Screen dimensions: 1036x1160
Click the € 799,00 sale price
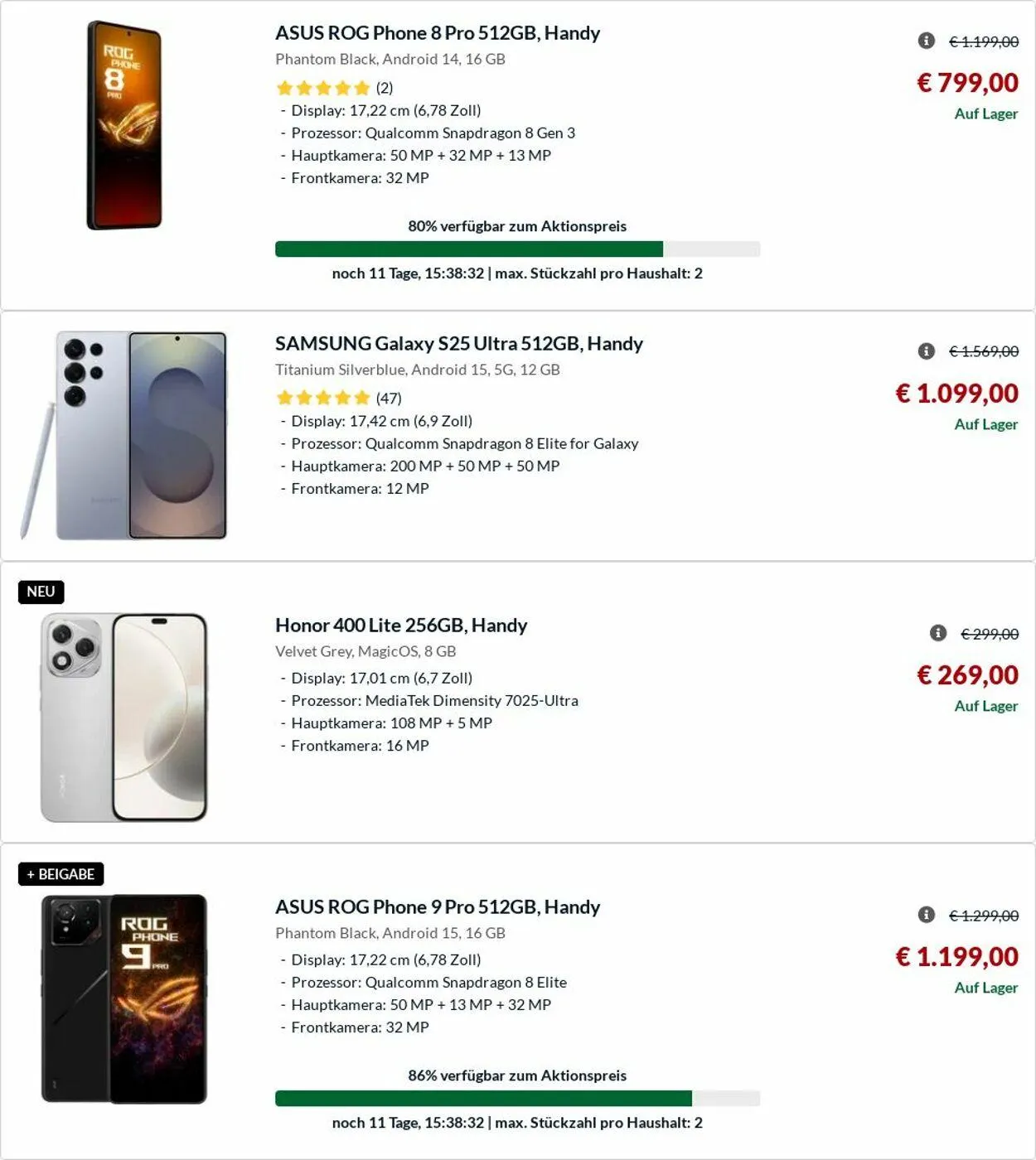[x=967, y=83]
